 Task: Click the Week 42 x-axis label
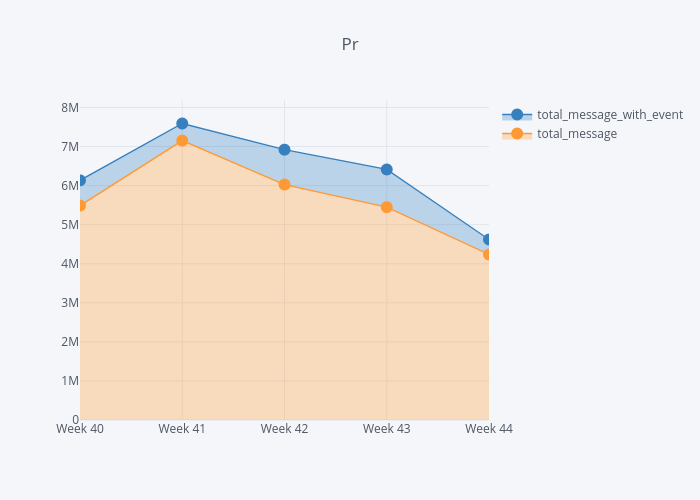point(284,429)
